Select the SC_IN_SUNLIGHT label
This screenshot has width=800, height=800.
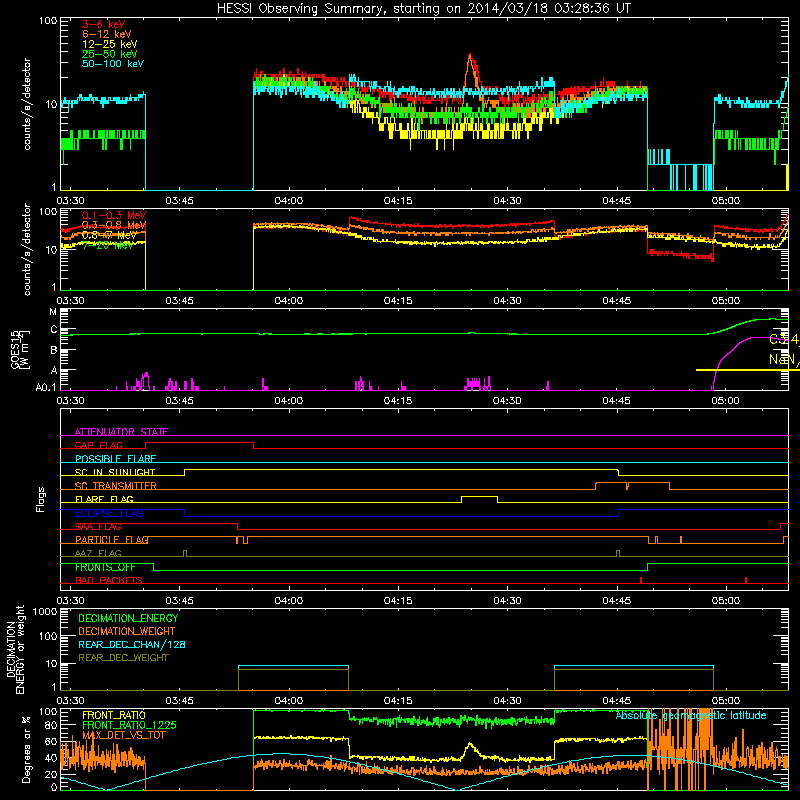coord(115,472)
